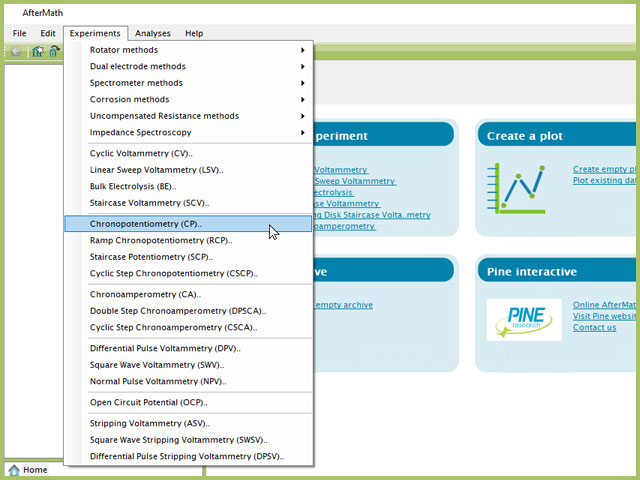640x480 pixels.
Task: Expand Dual electrode methods submenu
Action: pos(189,67)
